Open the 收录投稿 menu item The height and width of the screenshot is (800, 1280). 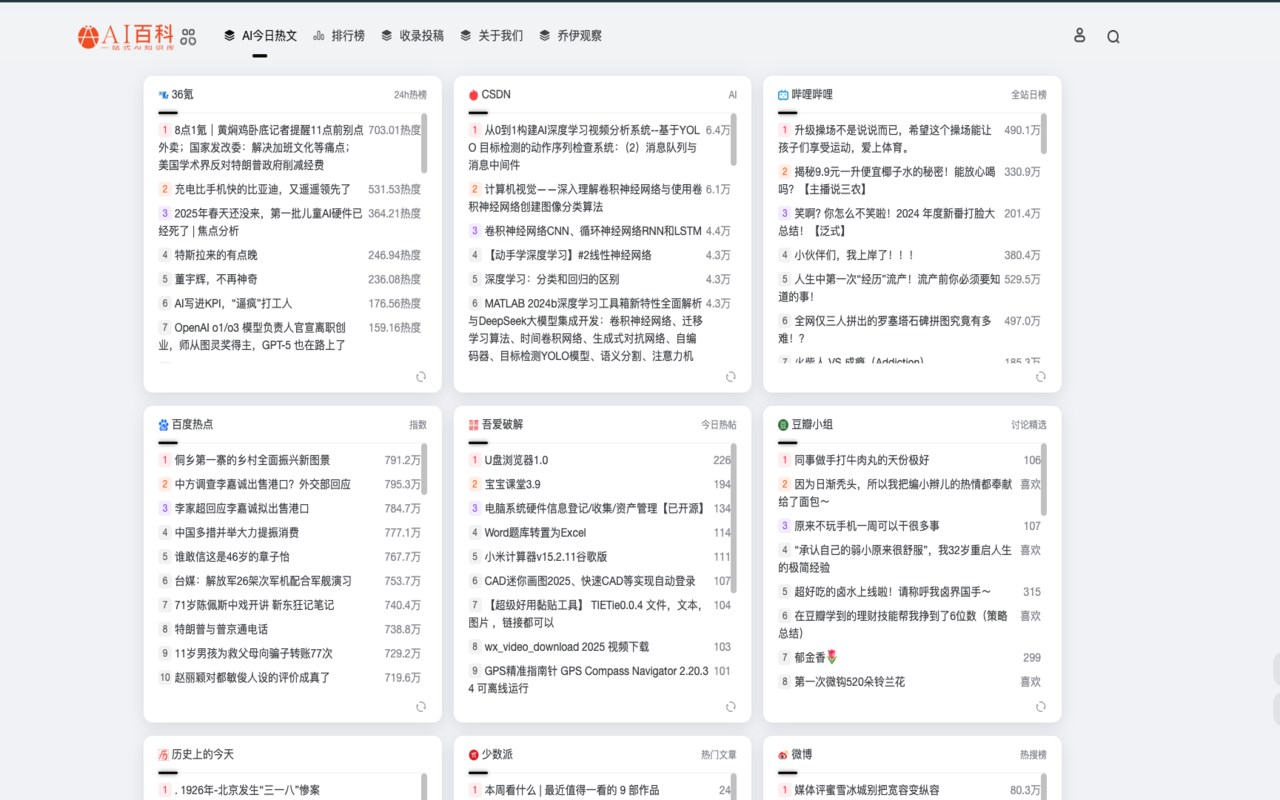(x=412, y=36)
